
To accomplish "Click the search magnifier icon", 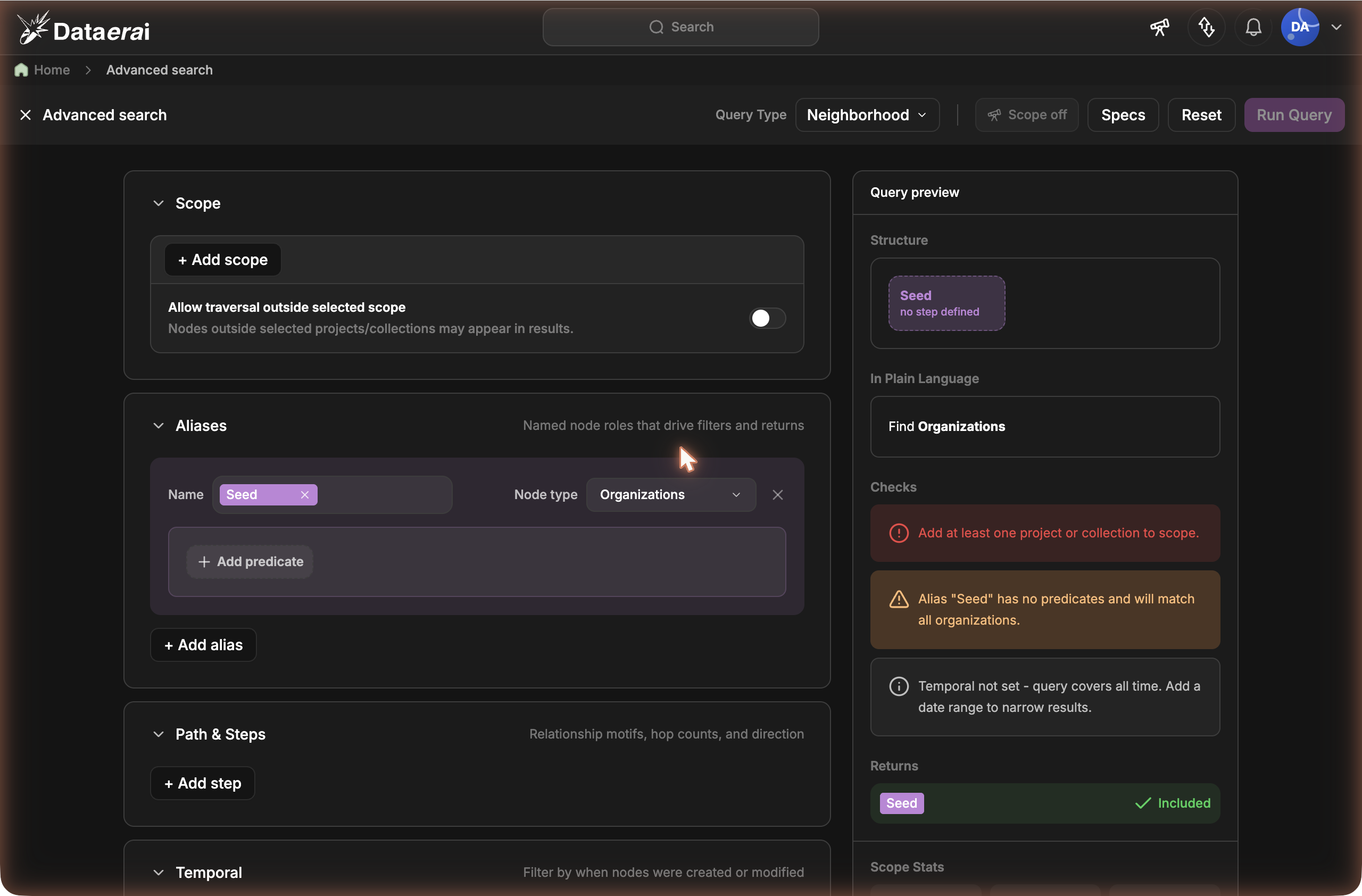I will pyautogui.click(x=656, y=27).
